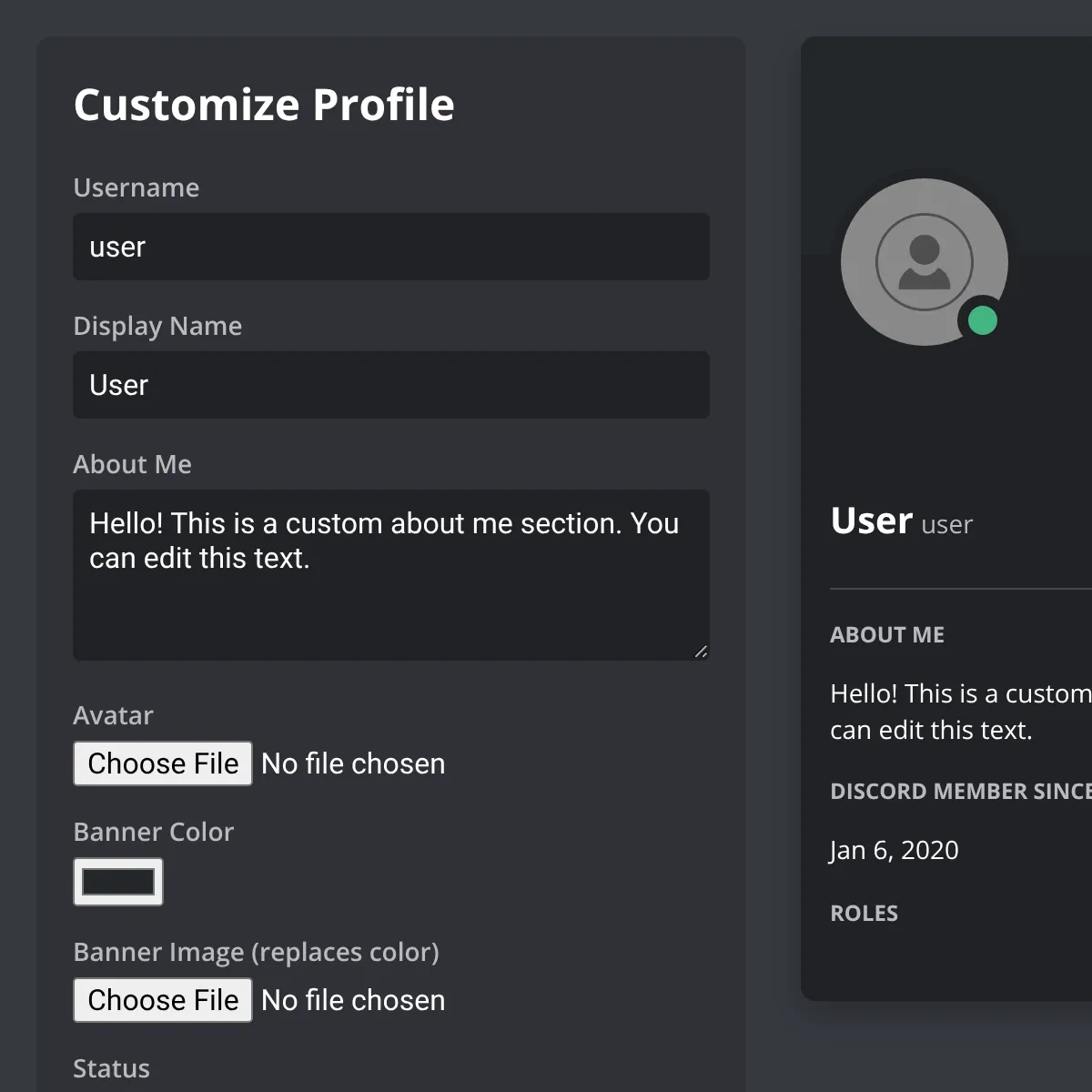This screenshot has width=1092, height=1092.
Task: Click the Customize Profile heading
Action: click(x=264, y=105)
